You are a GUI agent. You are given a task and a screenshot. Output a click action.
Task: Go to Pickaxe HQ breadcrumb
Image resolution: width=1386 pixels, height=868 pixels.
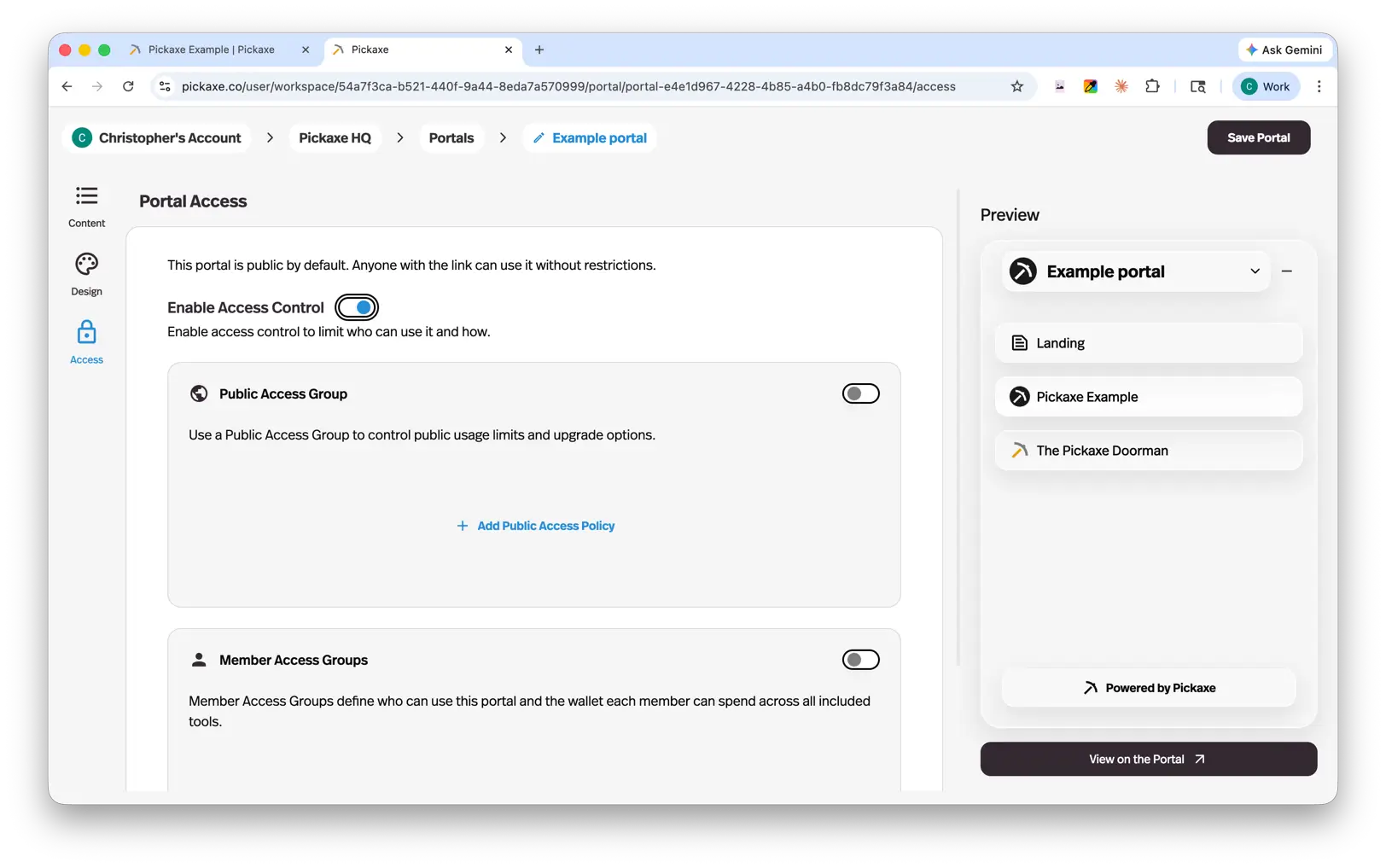click(335, 138)
